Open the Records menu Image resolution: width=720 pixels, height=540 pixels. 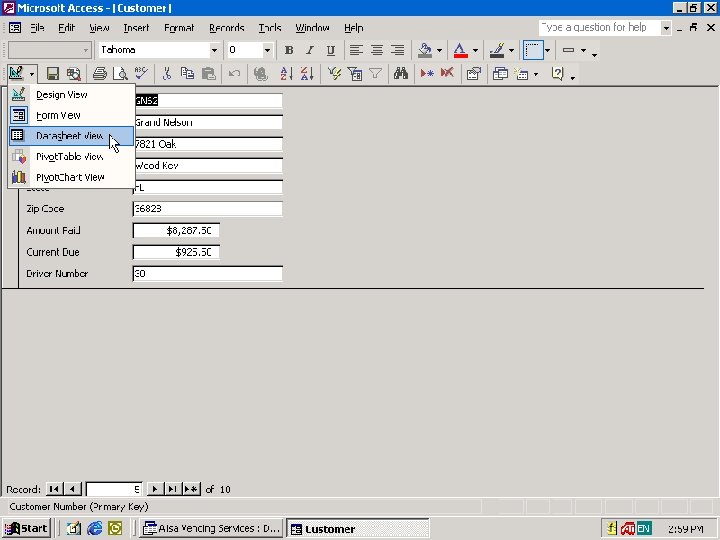click(226, 28)
